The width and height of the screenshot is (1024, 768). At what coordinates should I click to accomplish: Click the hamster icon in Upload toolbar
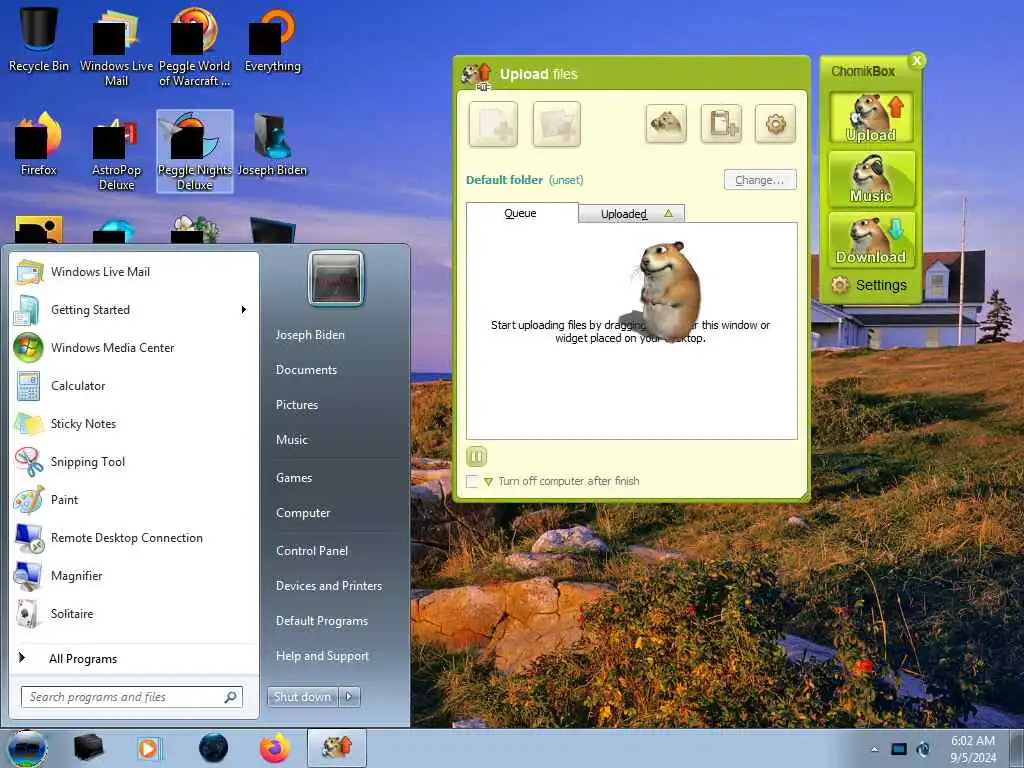click(666, 123)
